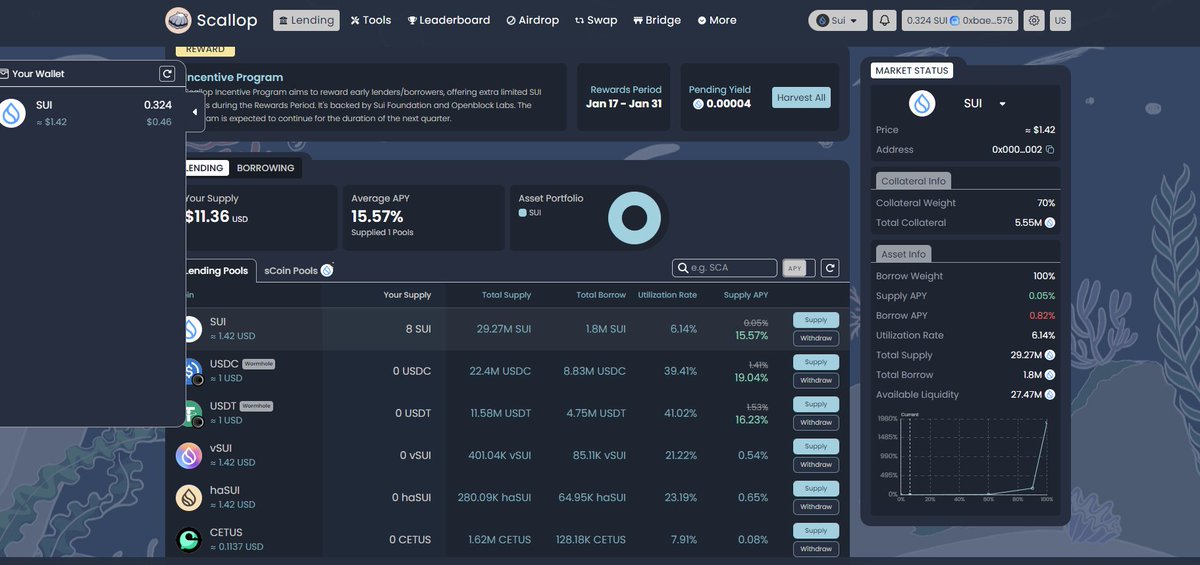Click Supply for the SUI pool
1200x565 pixels.
(x=816, y=320)
